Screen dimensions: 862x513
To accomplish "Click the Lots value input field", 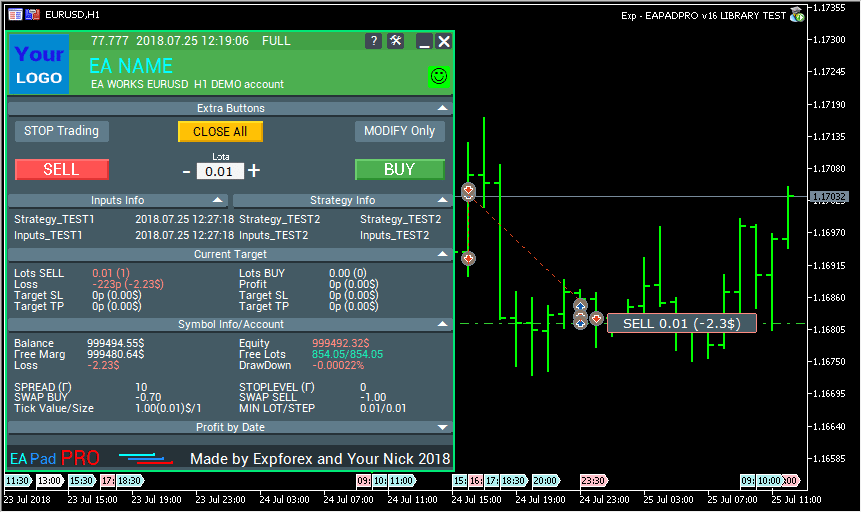I will (219, 172).
